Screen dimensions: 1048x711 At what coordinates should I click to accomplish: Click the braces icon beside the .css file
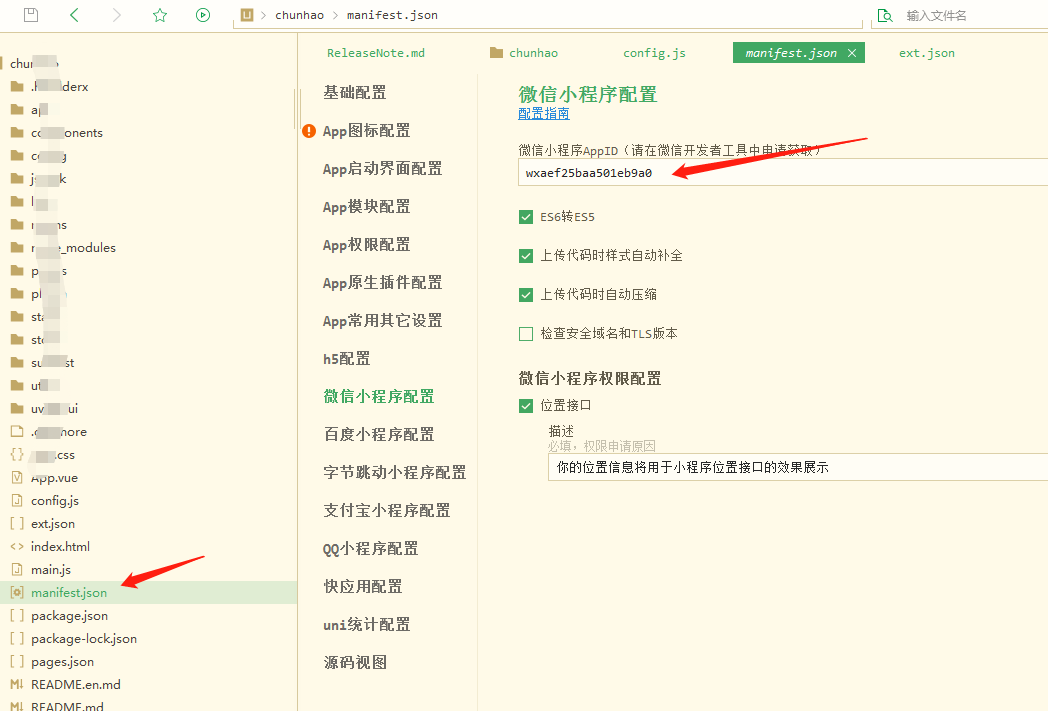coord(17,455)
